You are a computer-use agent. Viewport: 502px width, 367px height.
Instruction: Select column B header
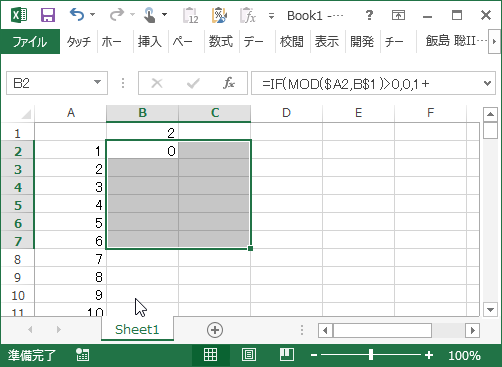click(x=142, y=113)
